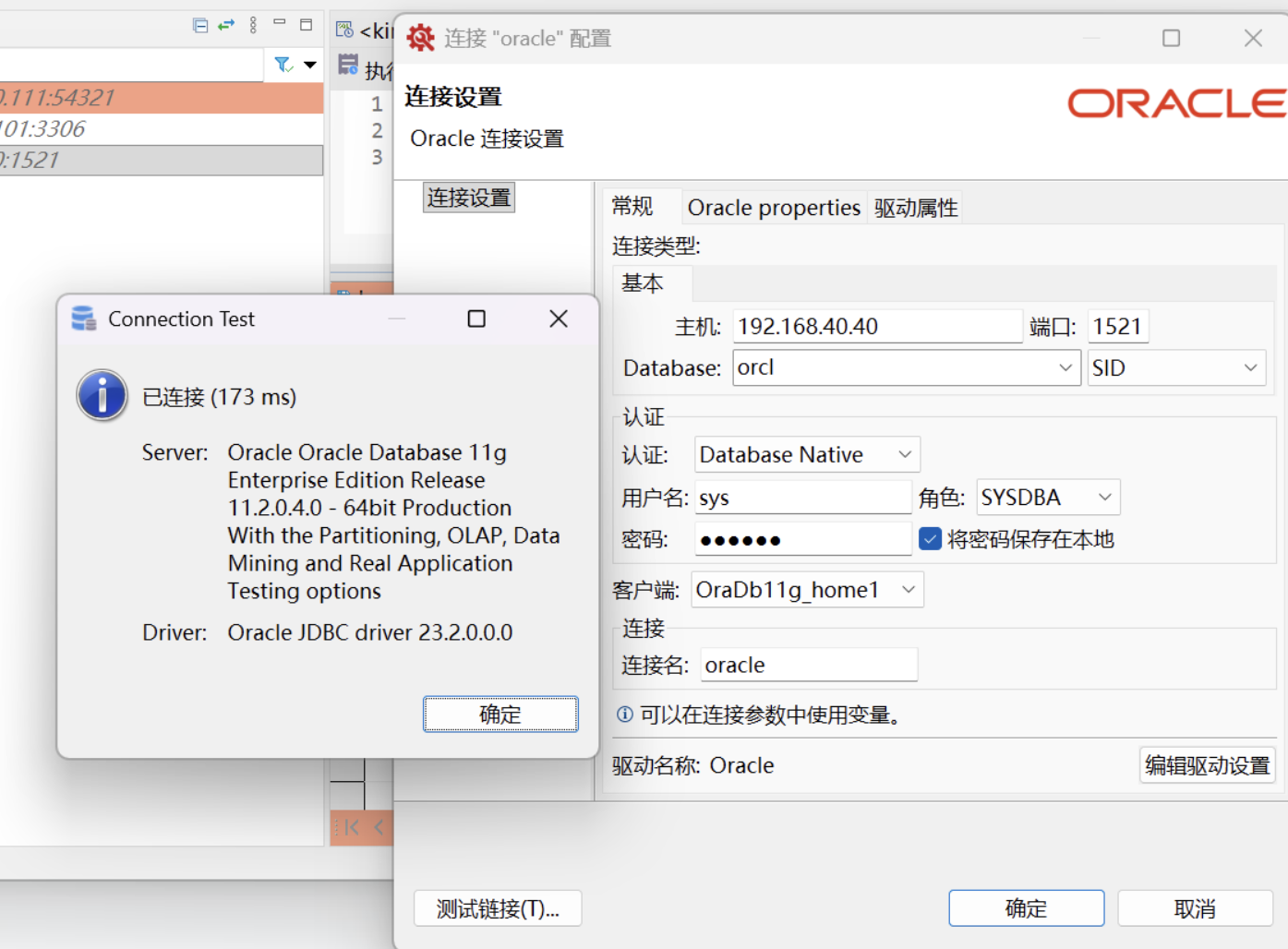Click the 测试链接(T)... button
Screen dimensions: 1288x949
(x=498, y=908)
